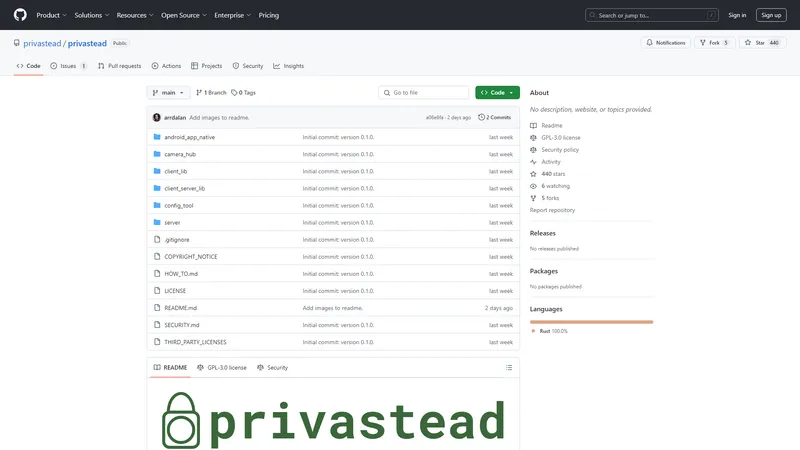Viewport: 800px width, 450px height.
Task: Expand the Solutions dropdown
Action: click(92, 15)
